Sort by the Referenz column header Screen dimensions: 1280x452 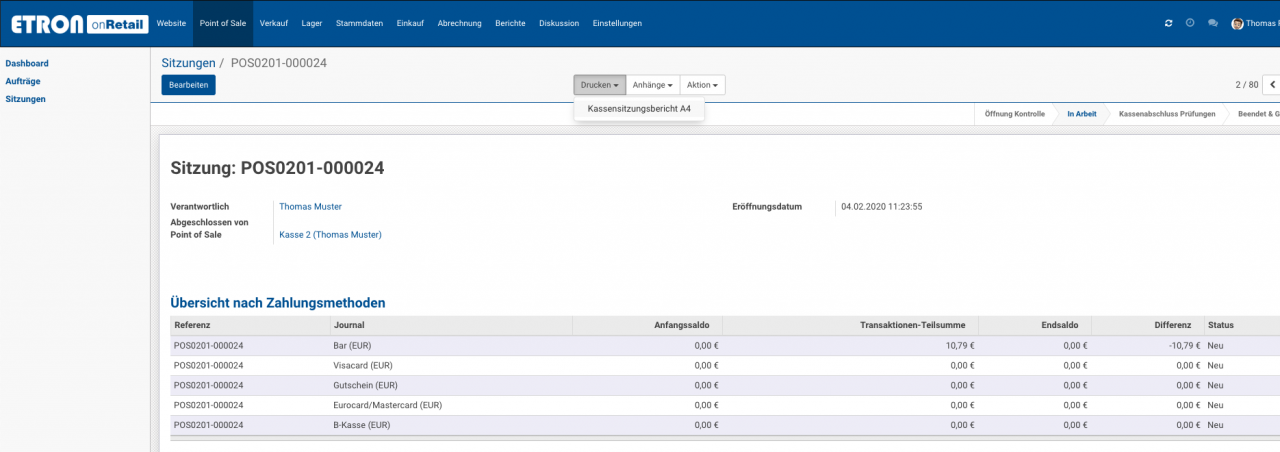click(x=250, y=325)
